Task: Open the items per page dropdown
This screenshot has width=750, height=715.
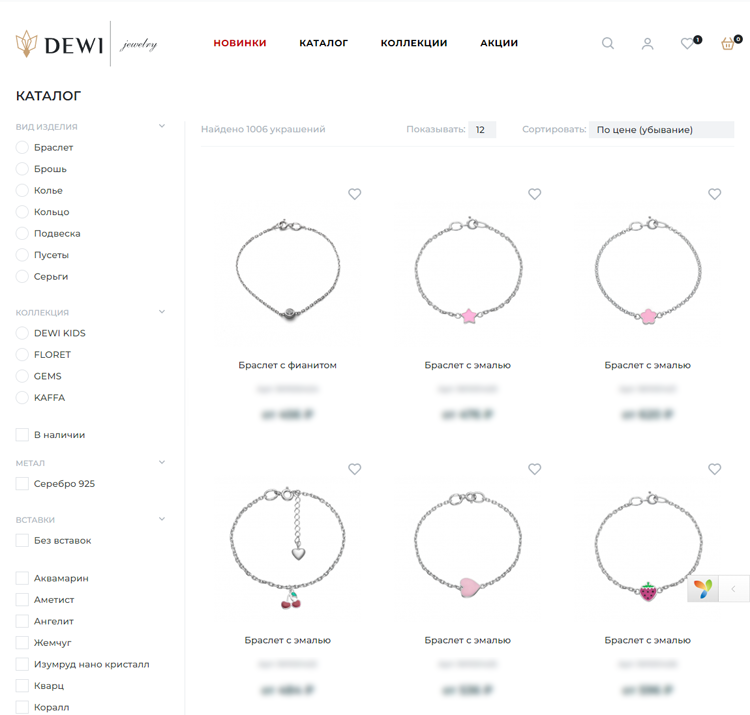Action: (481, 130)
